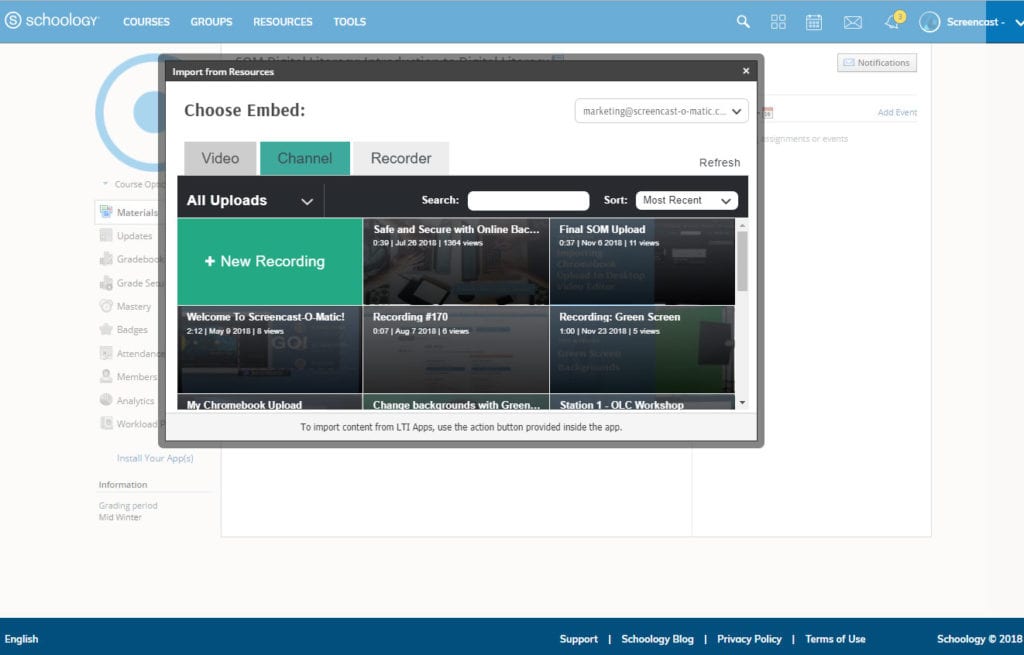Open the account email dropdown
The image size is (1024, 655).
[x=662, y=111]
